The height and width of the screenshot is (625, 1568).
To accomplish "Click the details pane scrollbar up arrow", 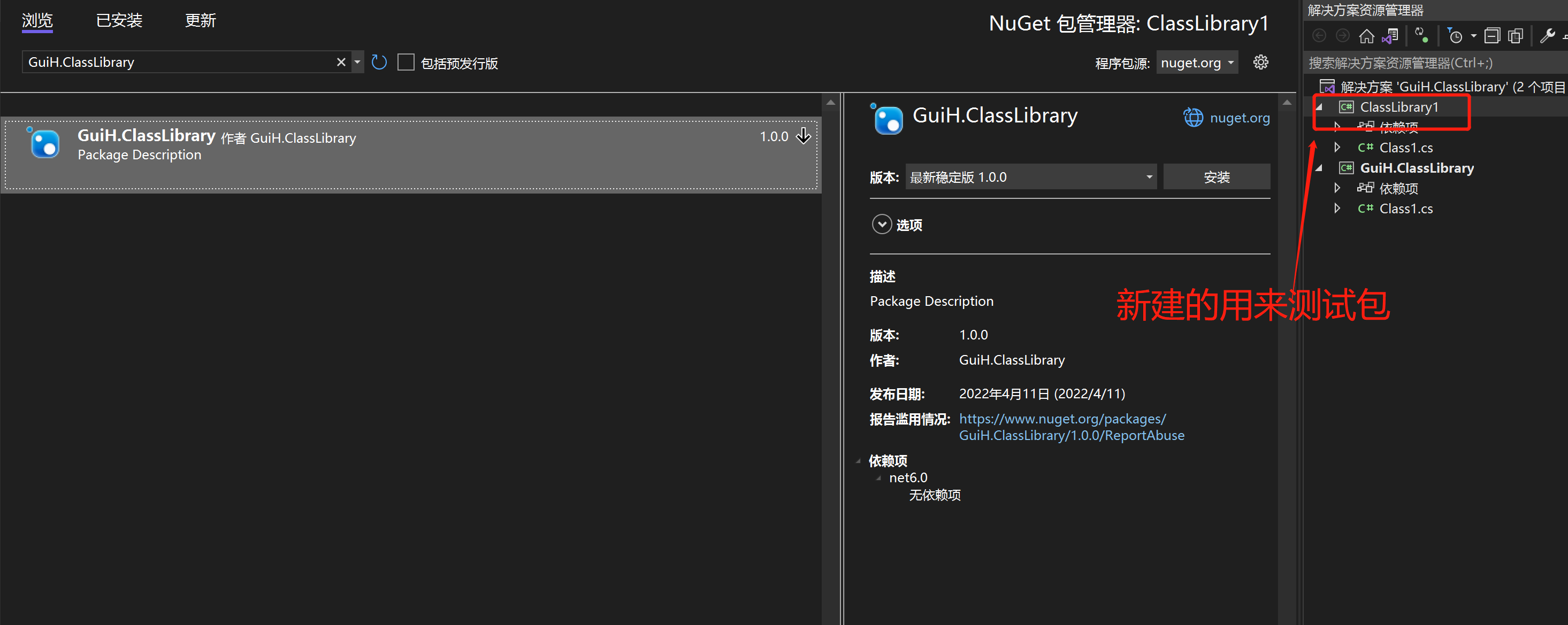I will pos(1286,104).
